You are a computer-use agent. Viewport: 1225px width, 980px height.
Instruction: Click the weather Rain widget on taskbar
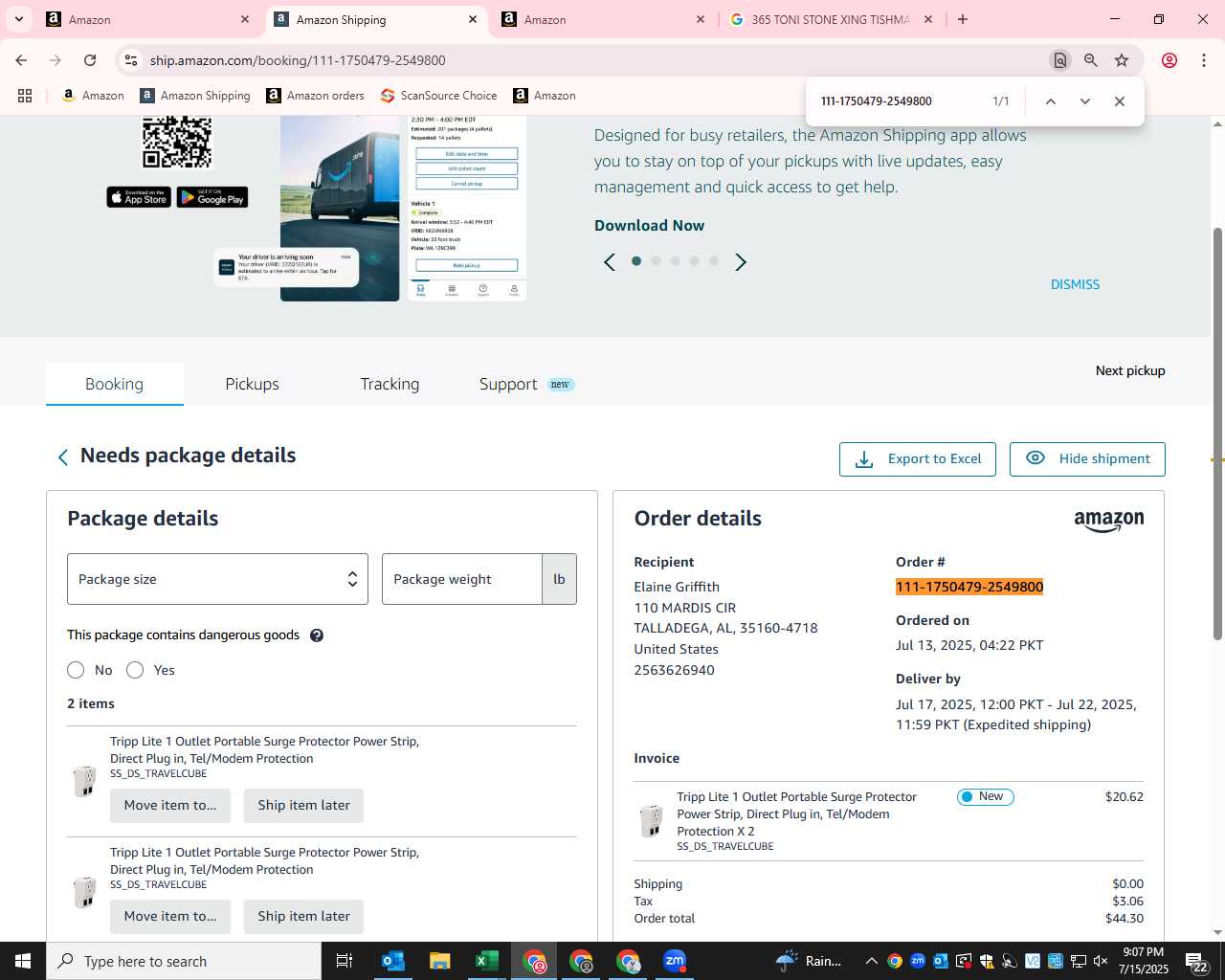[x=810, y=961]
